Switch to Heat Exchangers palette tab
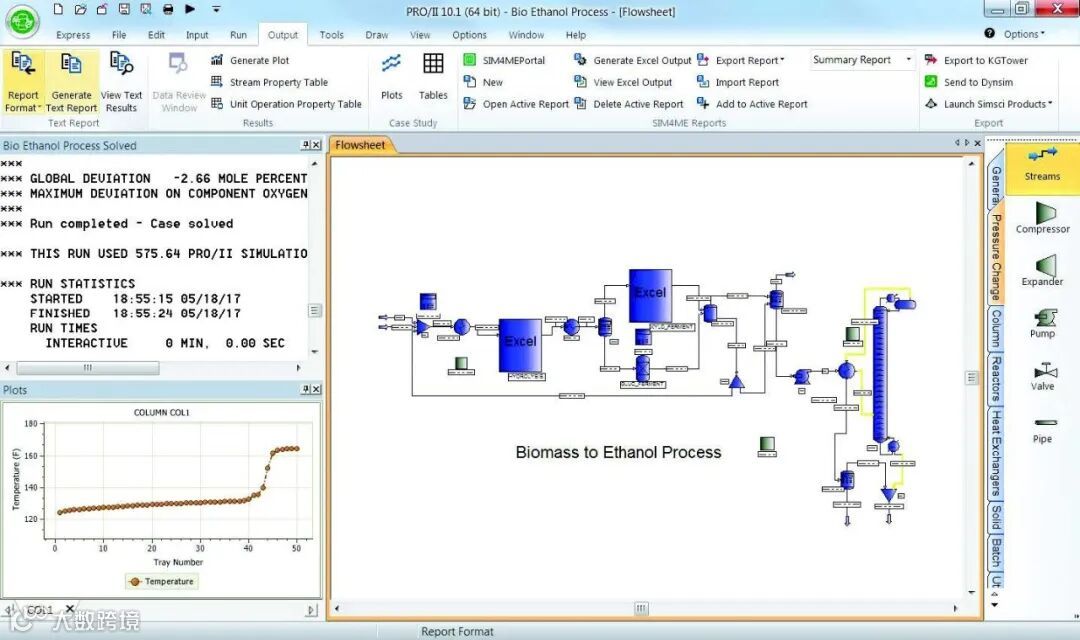Screen dimensions: 1080x640 click(x=996, y=453)
